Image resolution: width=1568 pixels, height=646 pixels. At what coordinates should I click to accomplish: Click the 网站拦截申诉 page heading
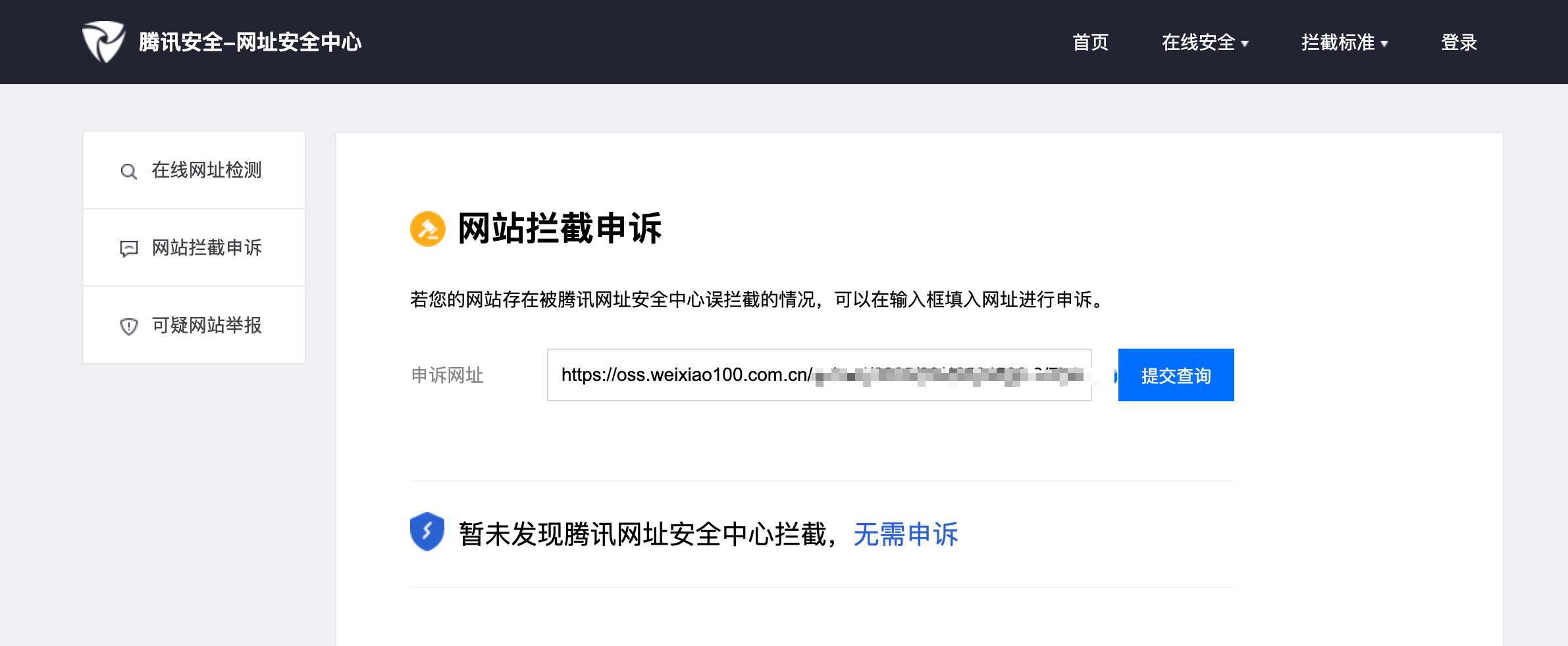(x=560, y=229)
